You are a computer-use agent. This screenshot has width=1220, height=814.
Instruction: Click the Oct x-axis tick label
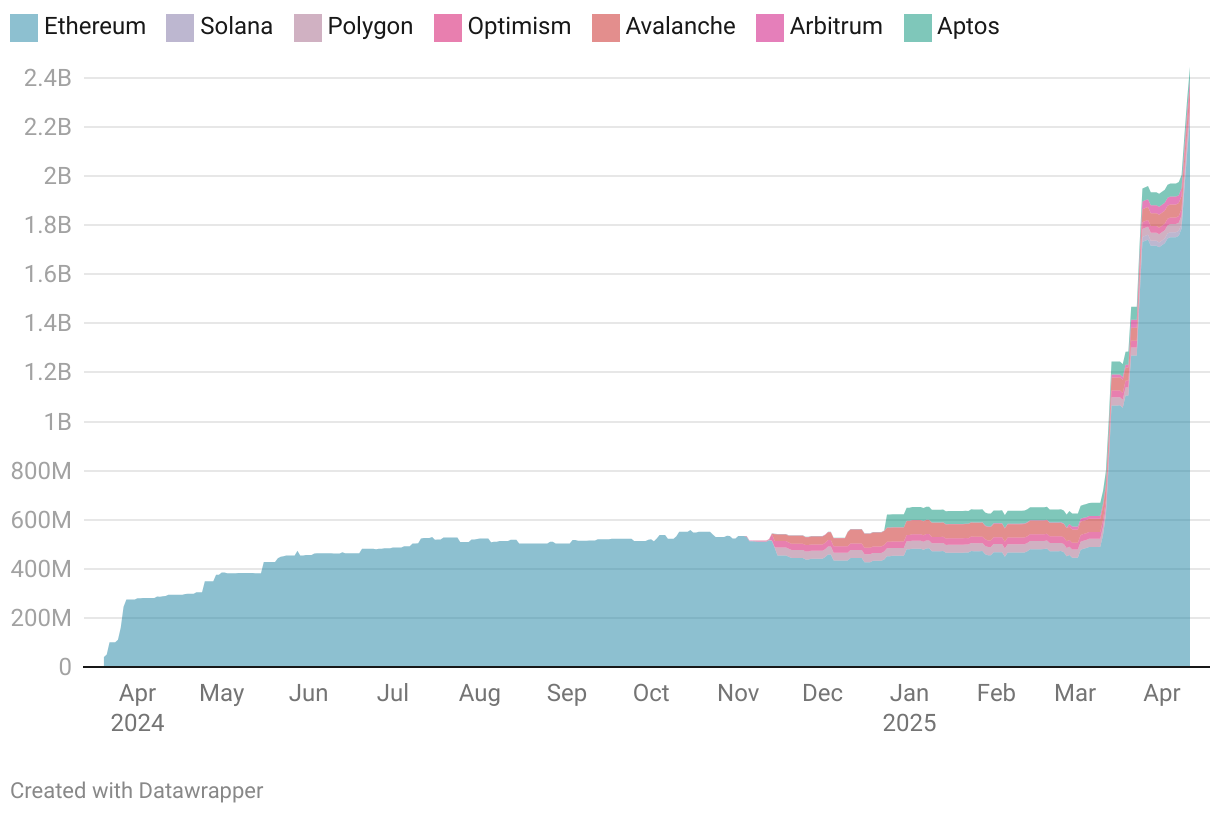tap(651, 693)
